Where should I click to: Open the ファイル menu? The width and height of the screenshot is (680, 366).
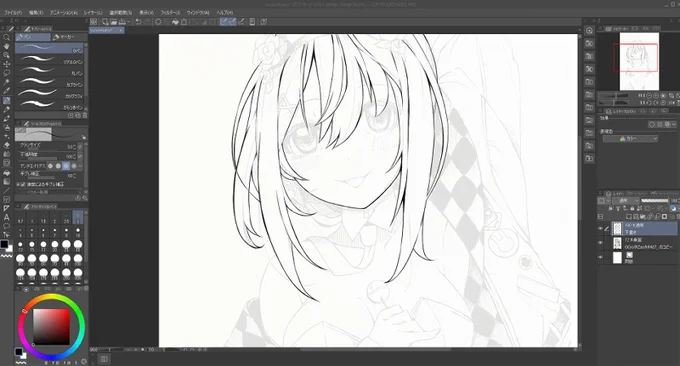pyautogui.click(x=13, y=13)
